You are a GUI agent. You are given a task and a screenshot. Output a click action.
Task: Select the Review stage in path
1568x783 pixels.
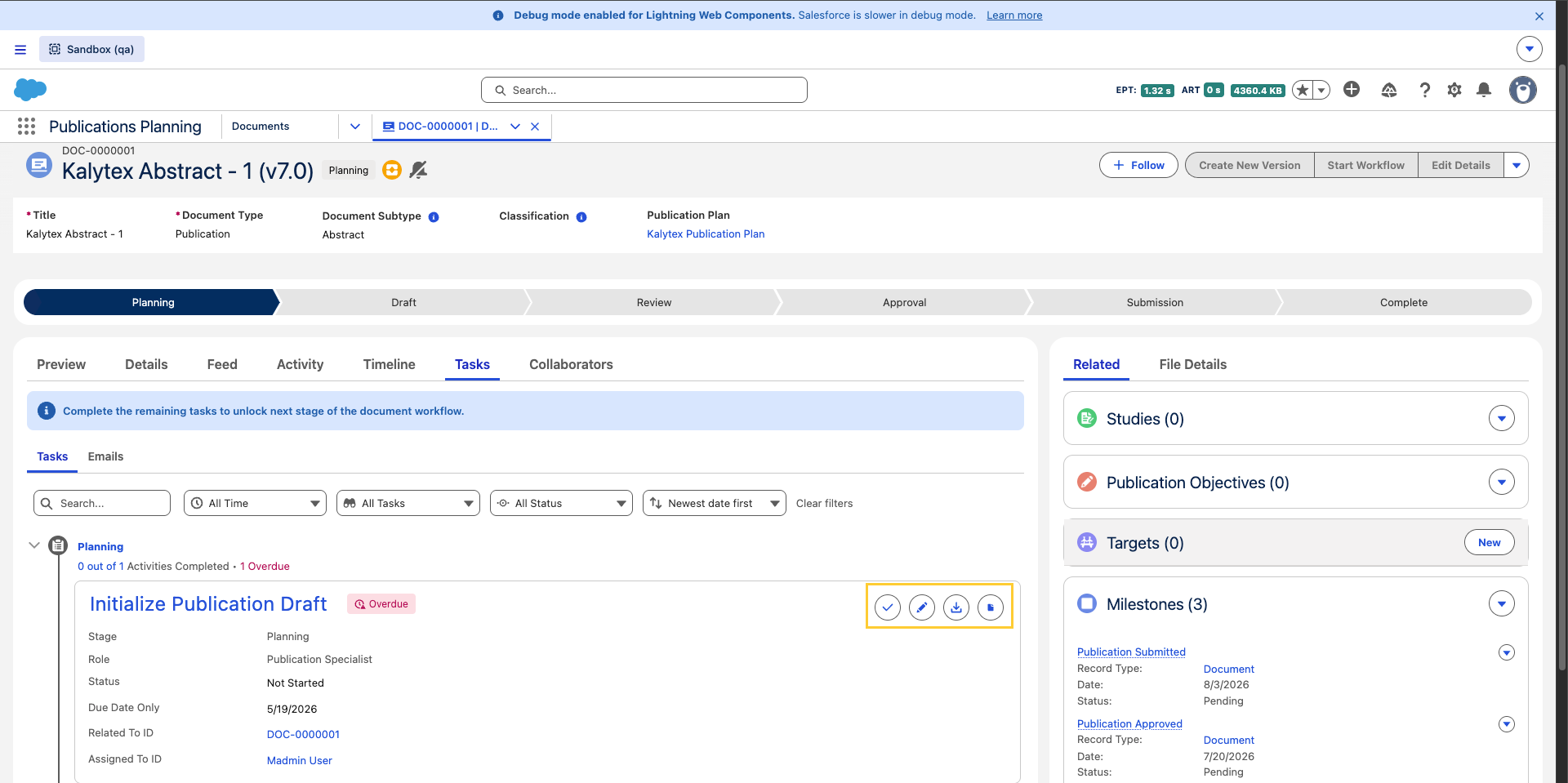point(654,302)
